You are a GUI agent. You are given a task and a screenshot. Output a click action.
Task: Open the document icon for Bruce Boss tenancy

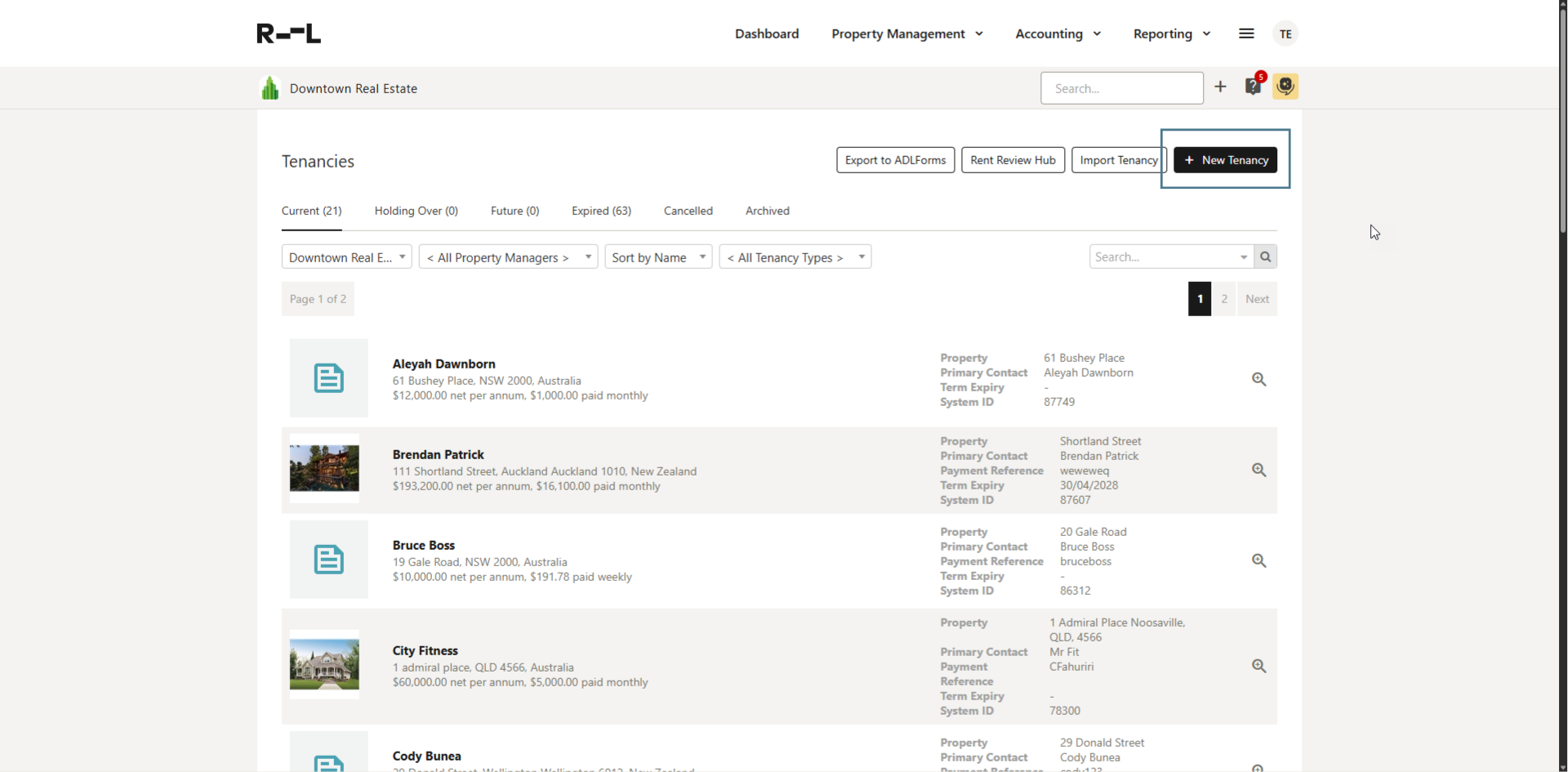[x=328, y=559]
